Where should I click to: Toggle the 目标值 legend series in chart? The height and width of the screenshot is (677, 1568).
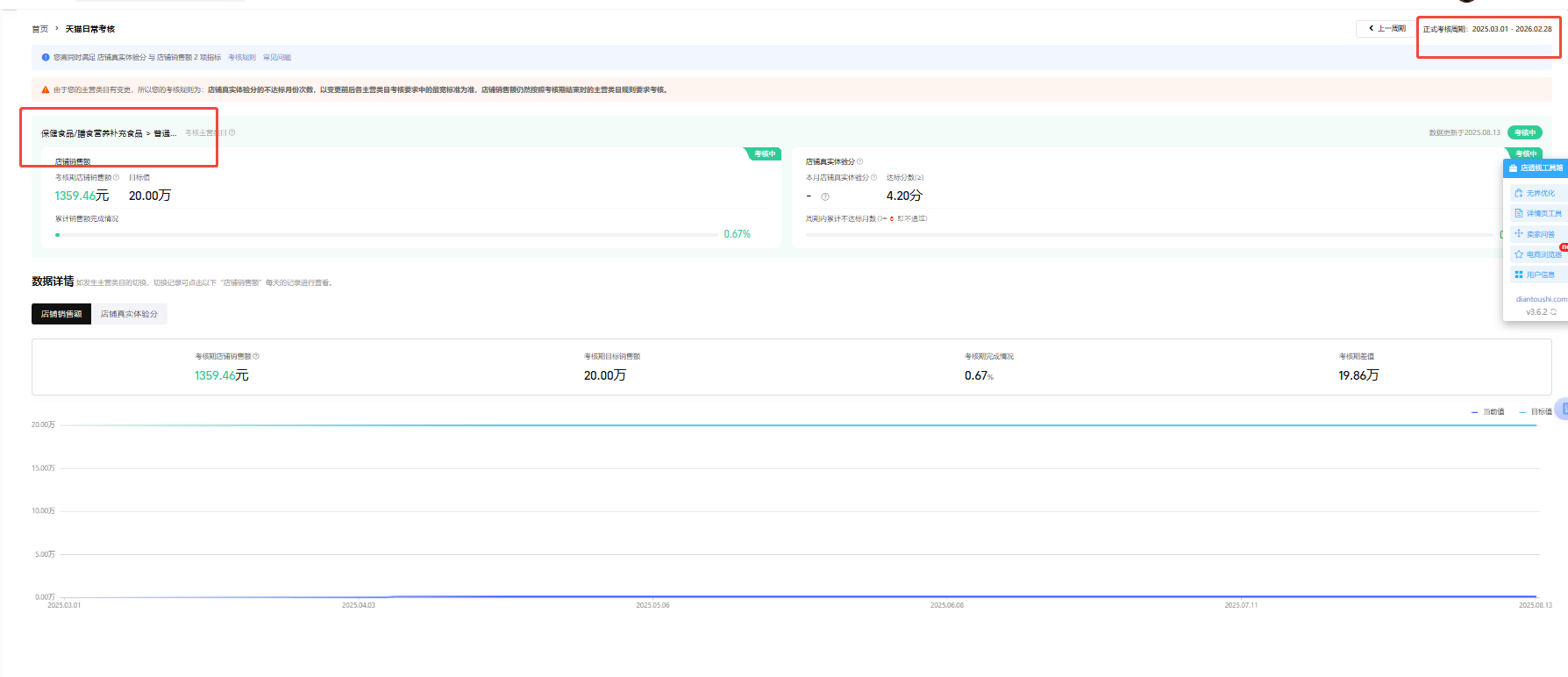click(1536, 411)
